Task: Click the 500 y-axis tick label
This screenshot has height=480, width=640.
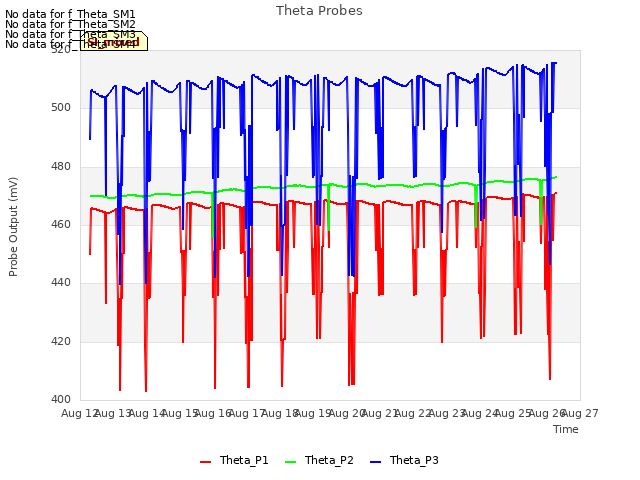Action: (x=61, y=108)
